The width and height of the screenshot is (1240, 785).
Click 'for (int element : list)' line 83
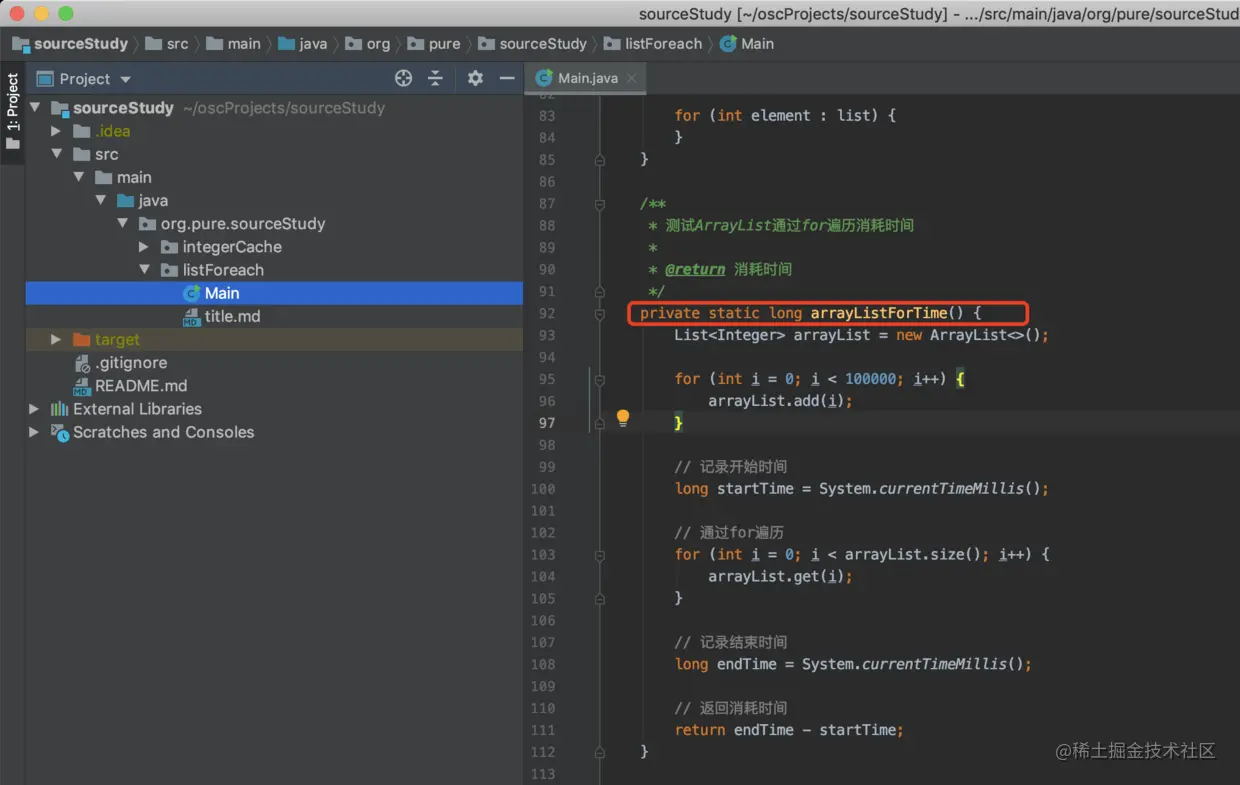[x=785, y=116]
